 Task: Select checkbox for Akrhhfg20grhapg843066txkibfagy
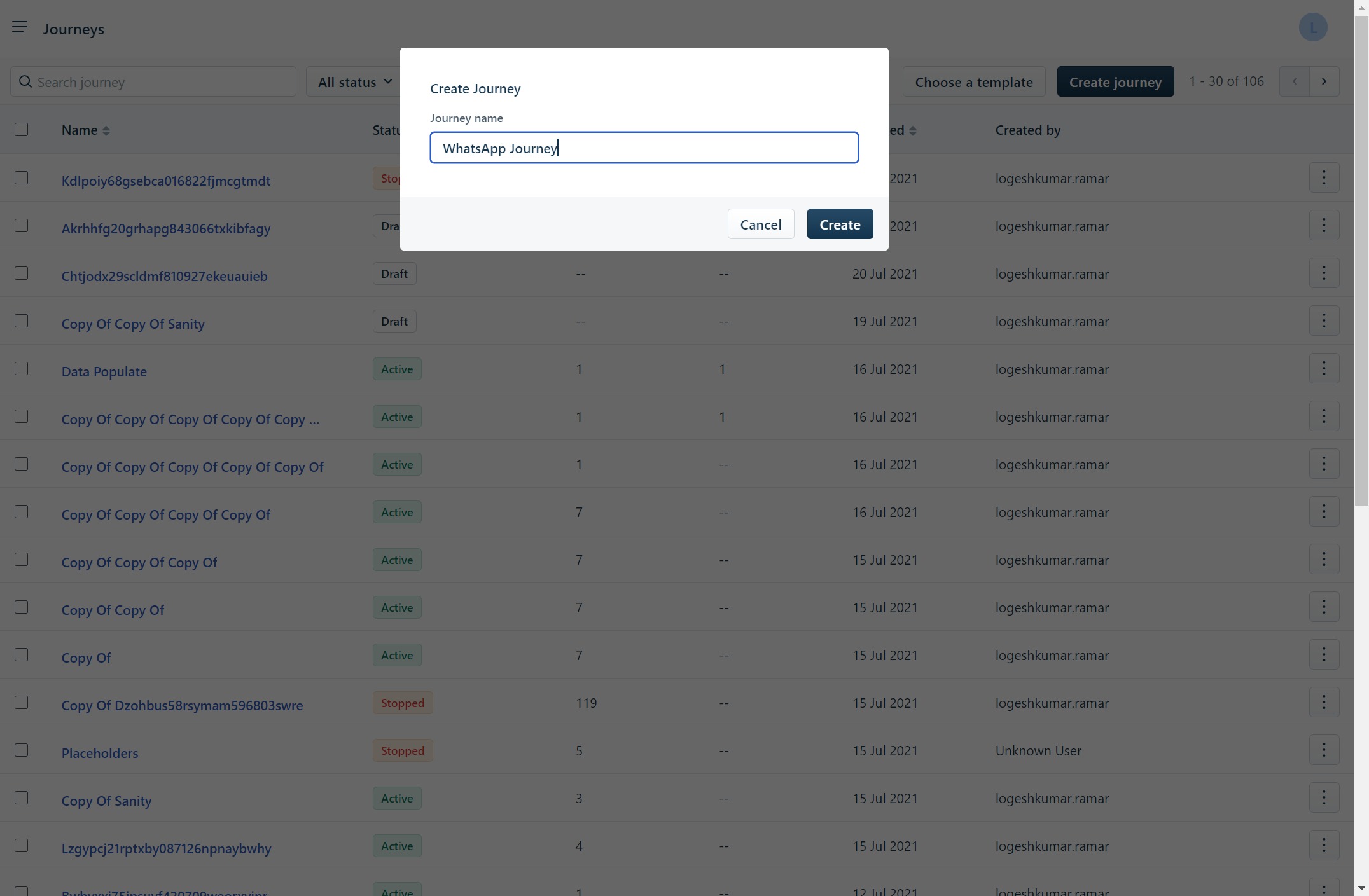[x=22, y=225]
